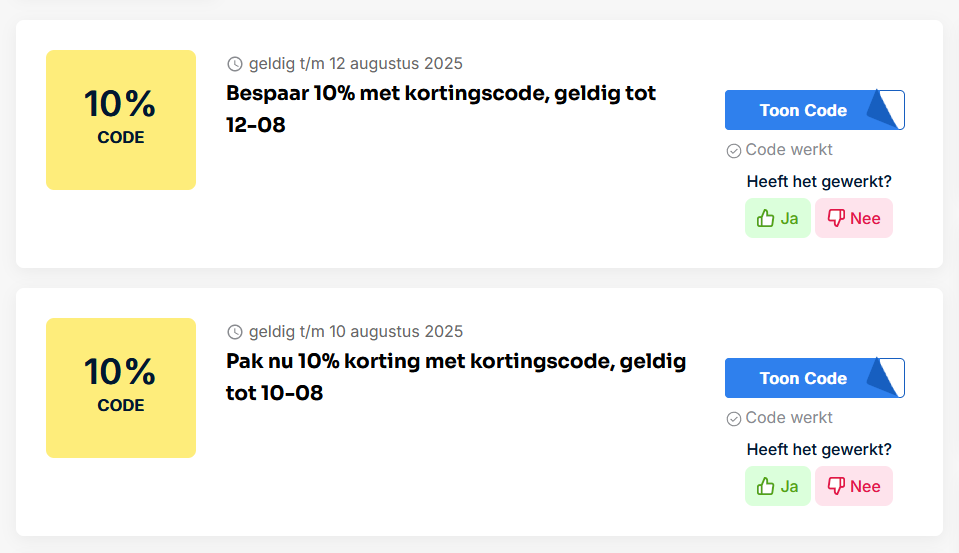
Task: Click the thumbs-up icon on the 10 augustus coupon
Action: (765, 486)
